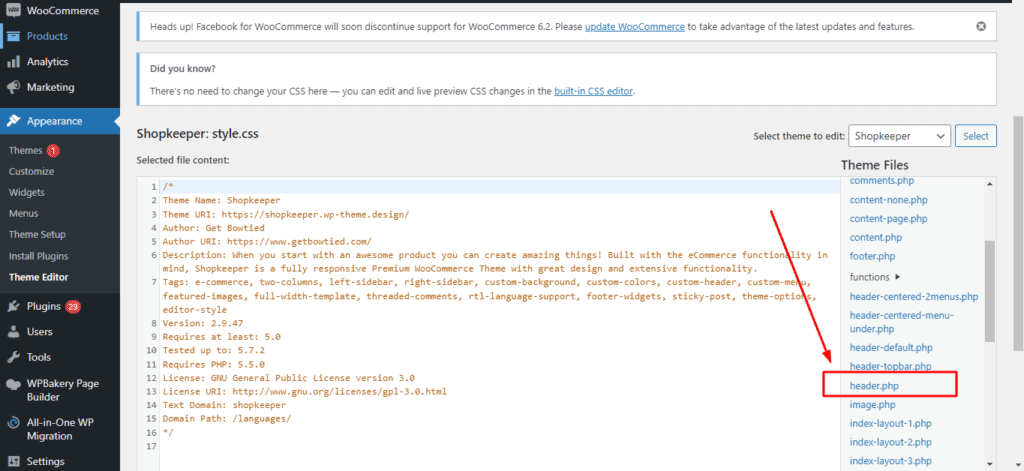The height and width of the screenshot is (471, 1024).
Task: Open header-centered-2menus.php file
Action: [914, 297]
